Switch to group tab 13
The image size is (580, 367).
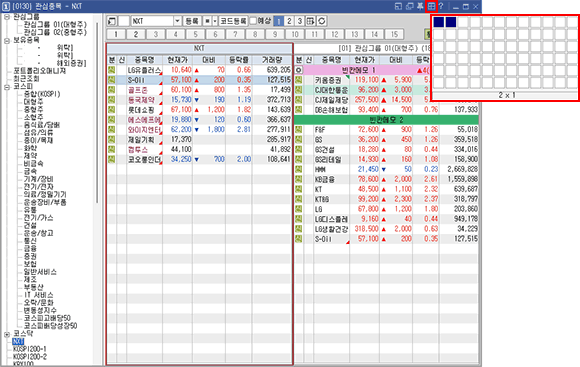(x=354, y=34)
